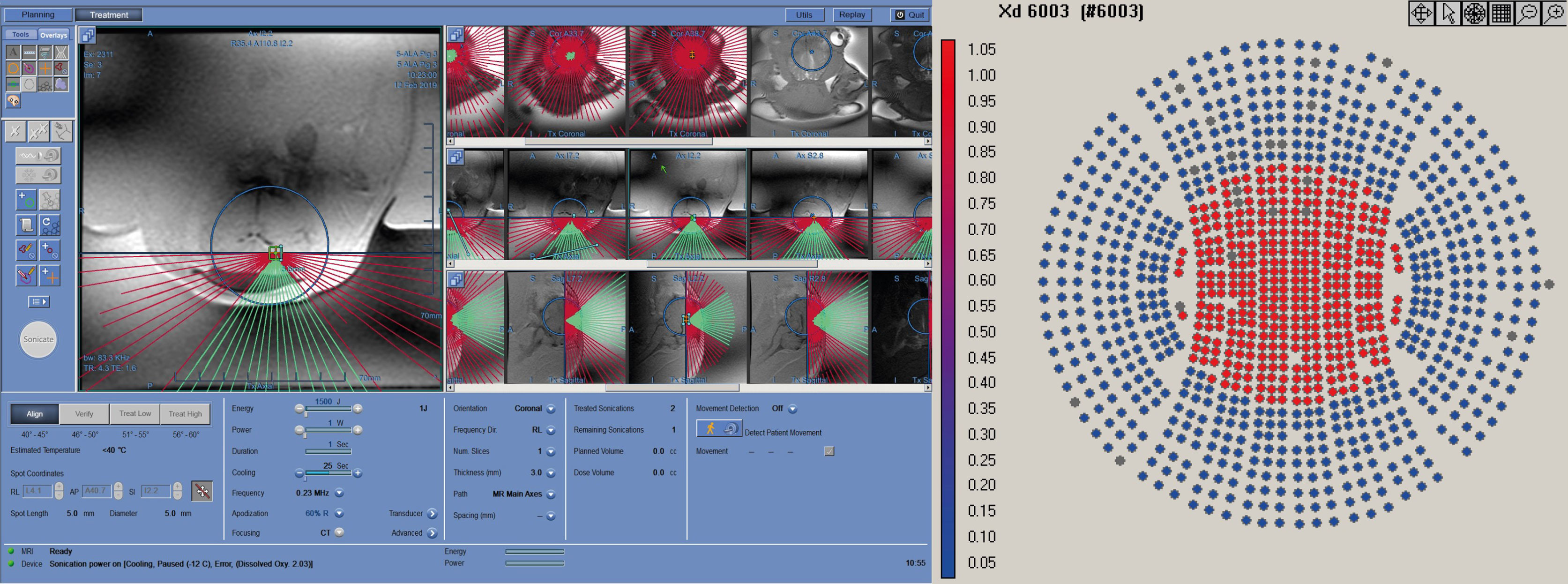Click the Treat Low button

pyautogui.click(x=135, y=414)
